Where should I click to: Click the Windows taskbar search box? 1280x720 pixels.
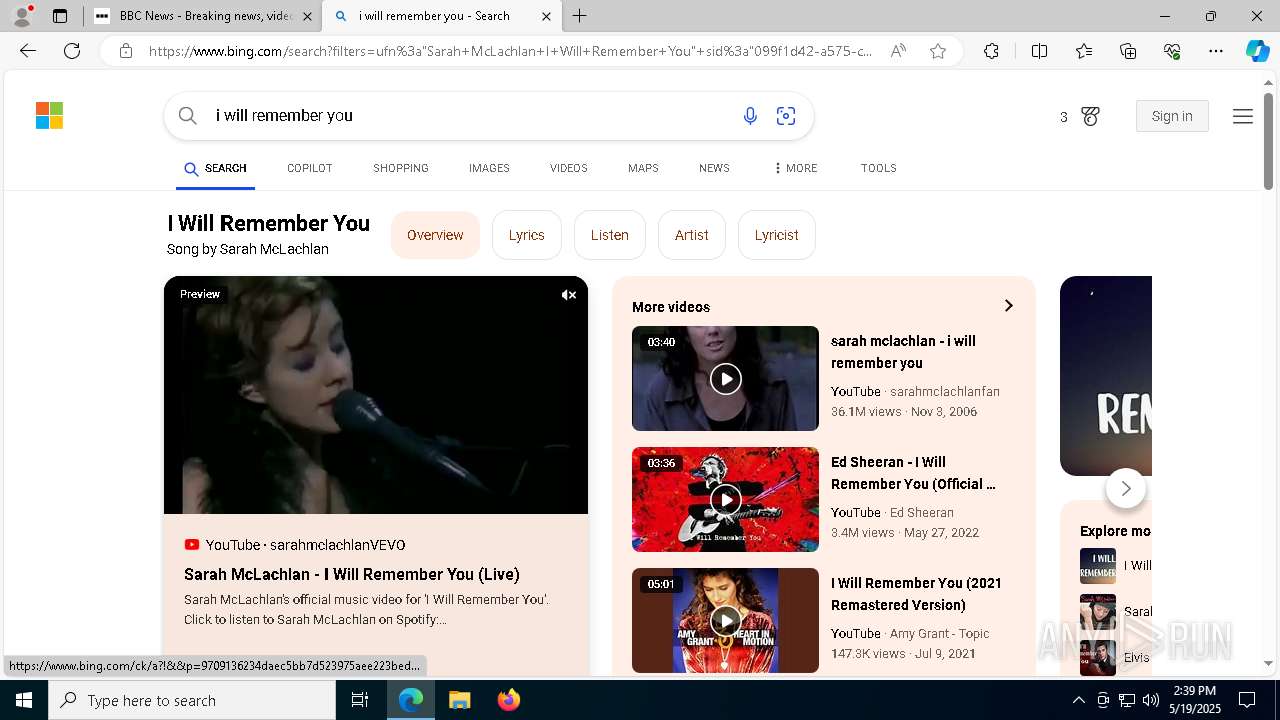(x=192, y=700)
